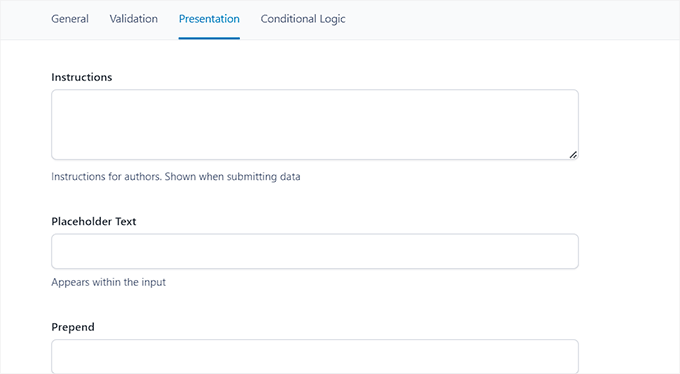680x374 pixels.
Task: Click the Prepend label
Action: tap(73, 327)
